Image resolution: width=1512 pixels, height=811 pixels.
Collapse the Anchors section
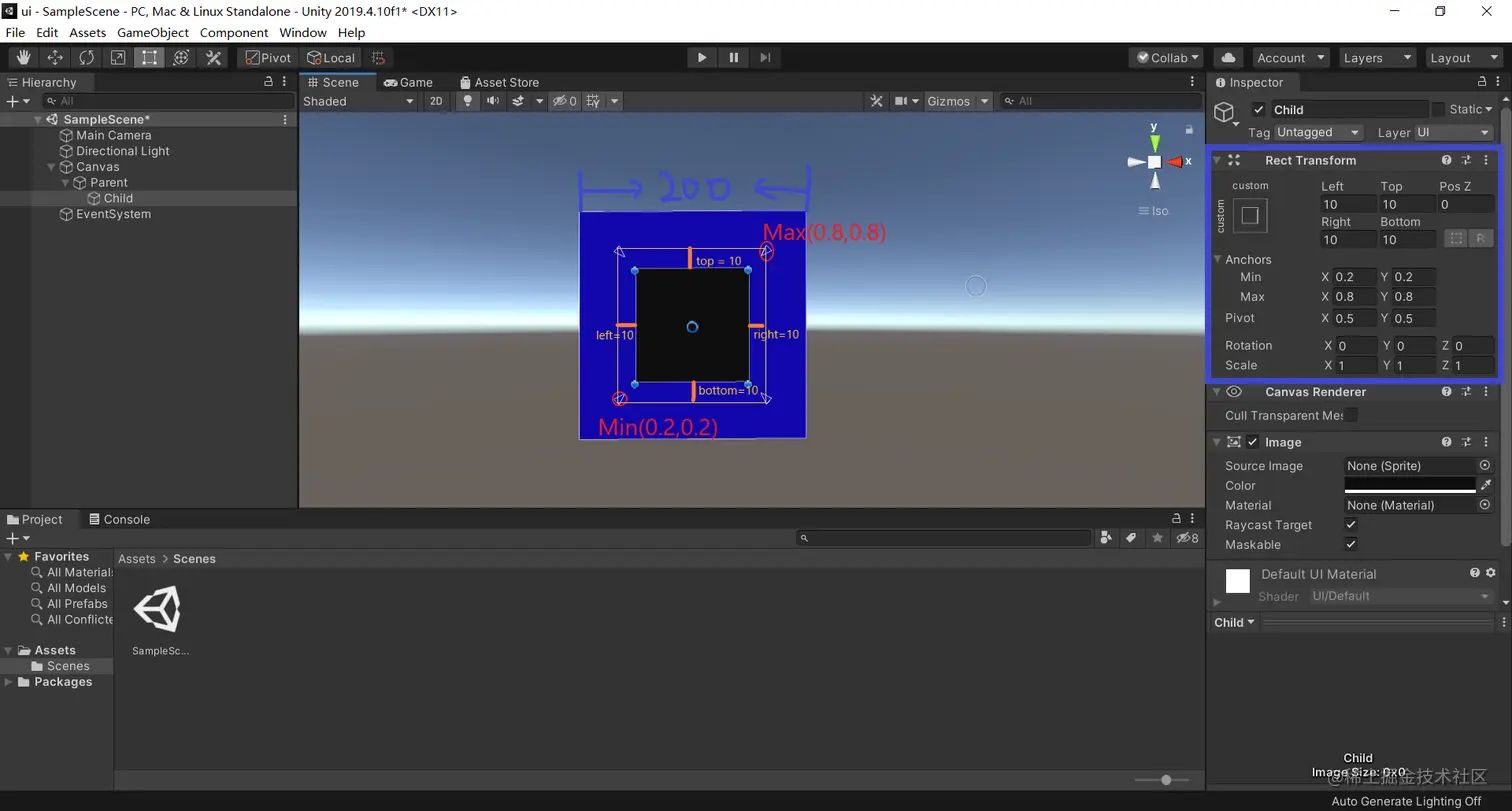point(1218,259)
